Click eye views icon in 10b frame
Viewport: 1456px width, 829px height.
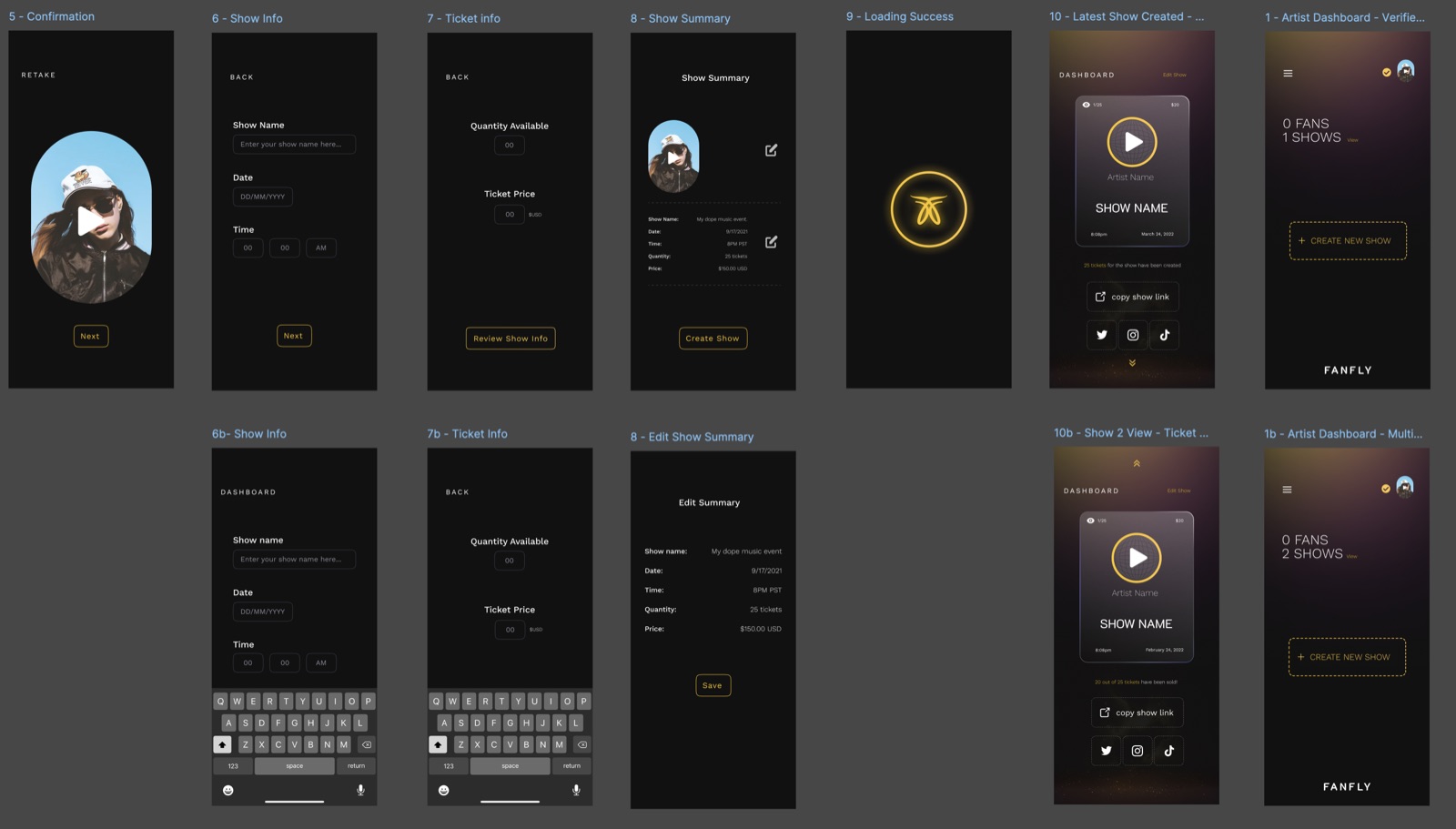[x=1090, y=521]
